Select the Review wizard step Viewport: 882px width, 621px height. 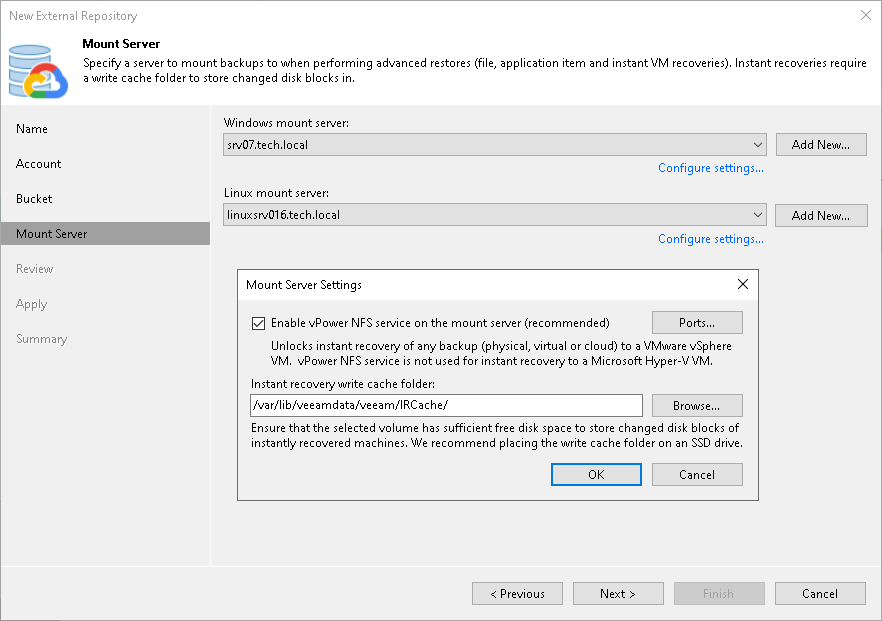(34, 269)
